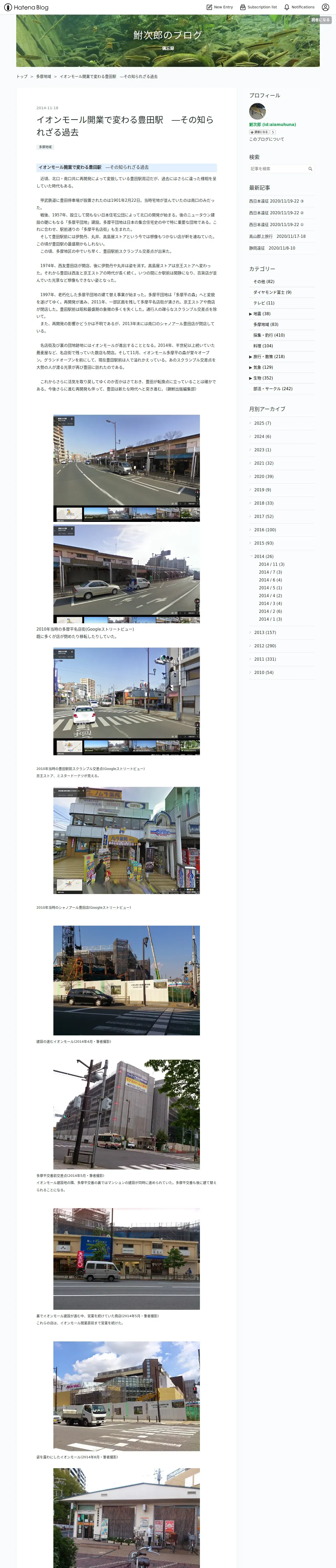Click the profile avatar image
This screenshot has width=336, height=1568.
coord(257,111)
